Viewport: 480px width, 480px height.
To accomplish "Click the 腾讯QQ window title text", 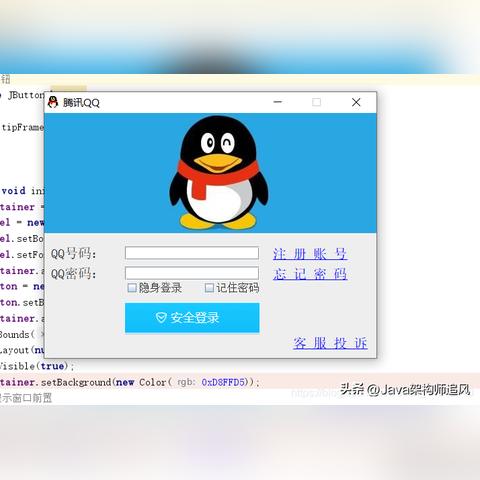I will pyautogui.click(x=81, y=103).
